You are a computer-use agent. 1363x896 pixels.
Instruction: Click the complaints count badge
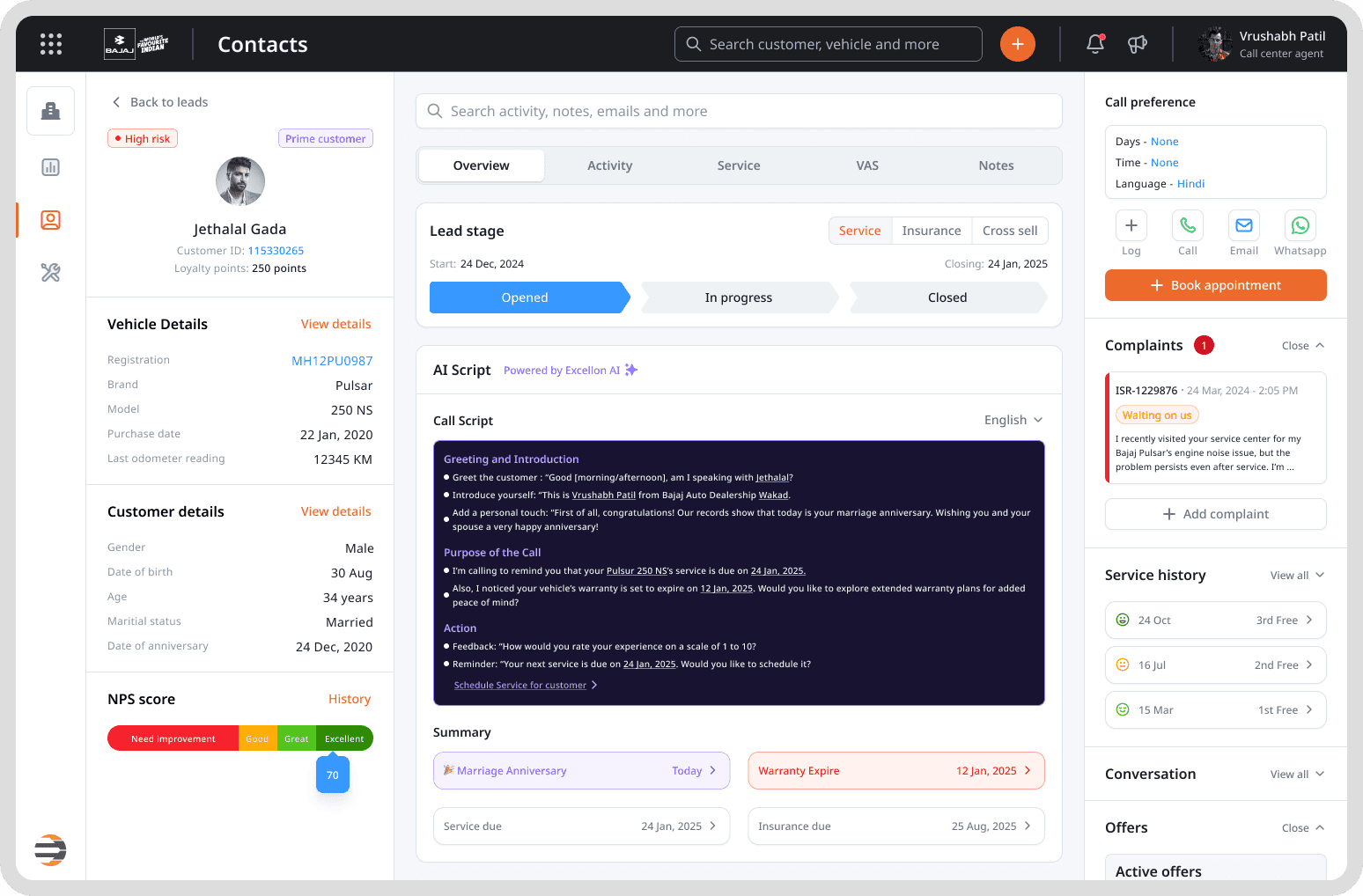1204,345
